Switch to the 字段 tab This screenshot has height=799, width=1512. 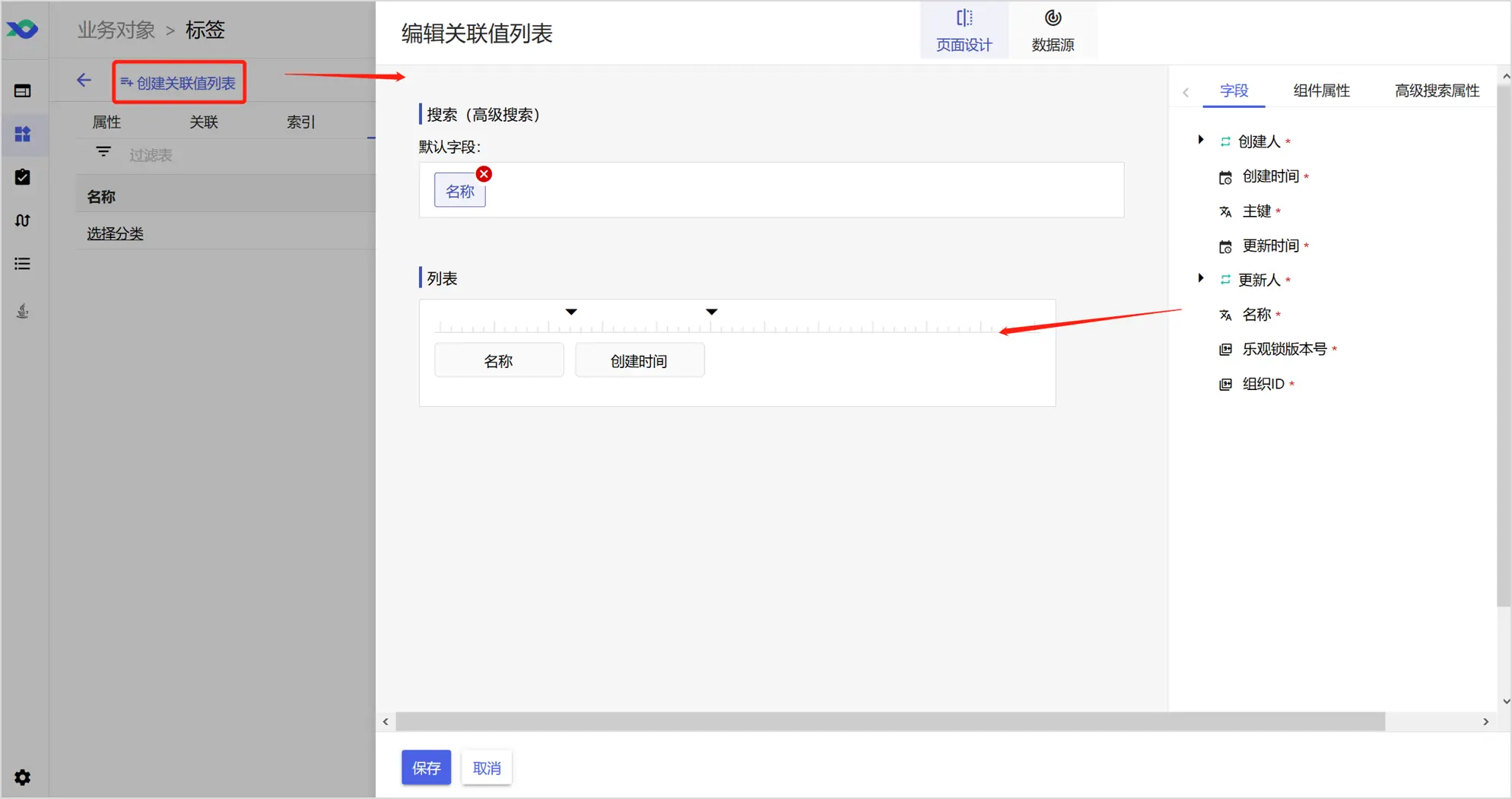1234,90
